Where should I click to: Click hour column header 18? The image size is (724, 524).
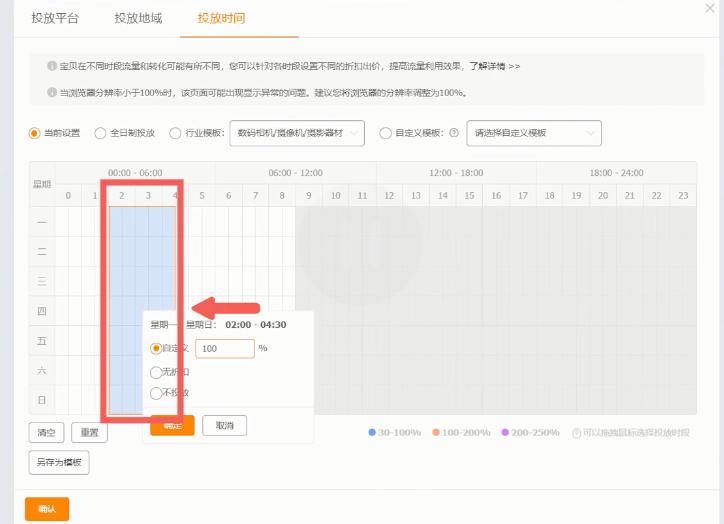[x=549, y=196]
